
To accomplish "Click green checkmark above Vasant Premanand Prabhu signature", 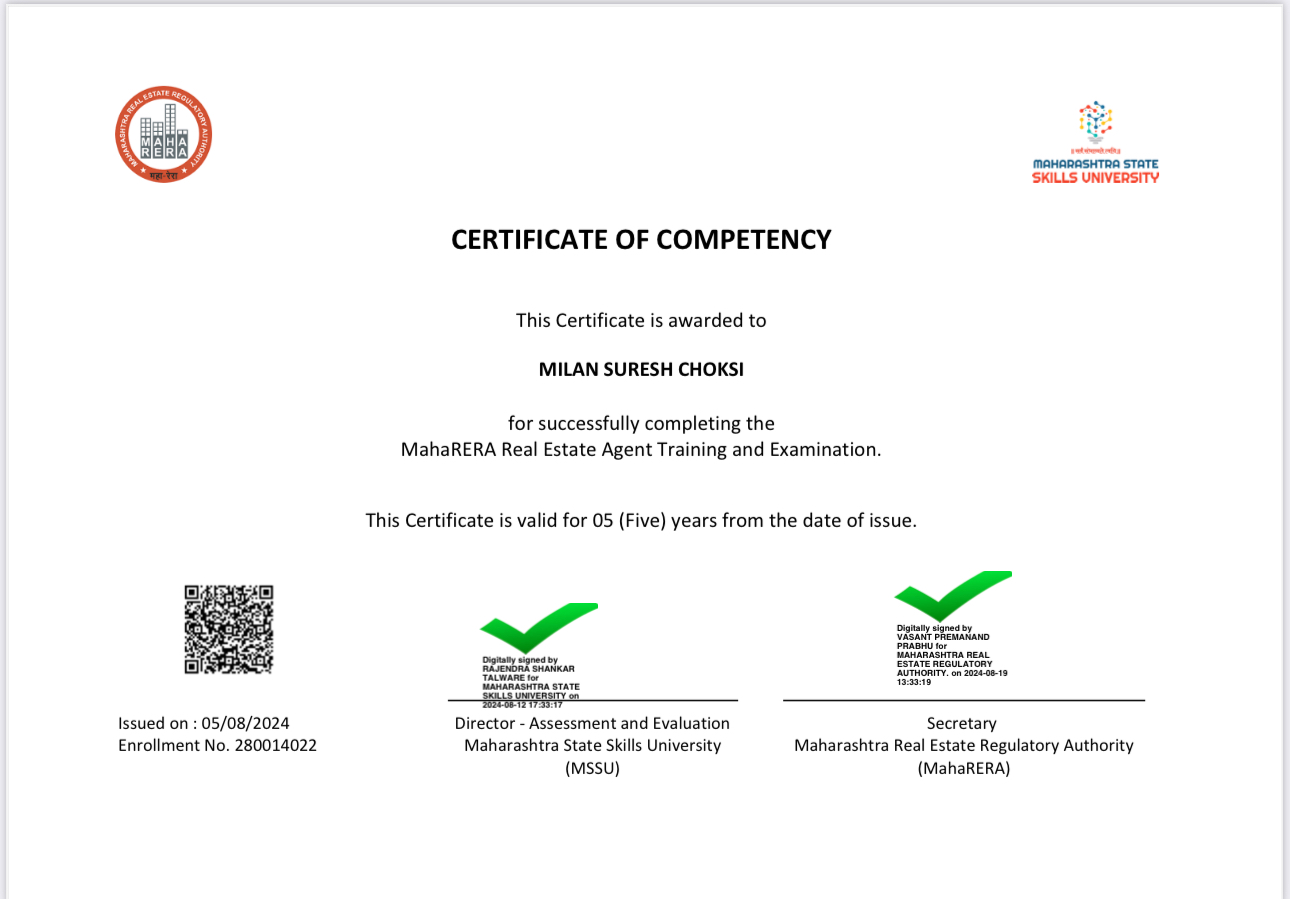I will point(951,595).
